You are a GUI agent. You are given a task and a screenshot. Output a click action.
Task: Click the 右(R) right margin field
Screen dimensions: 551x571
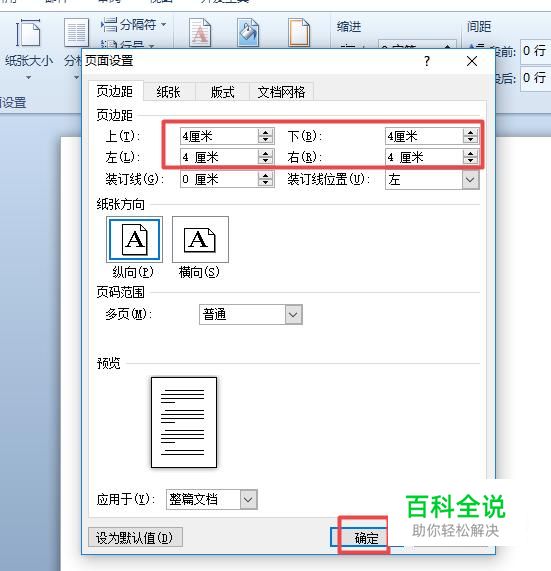pos(424,157)
